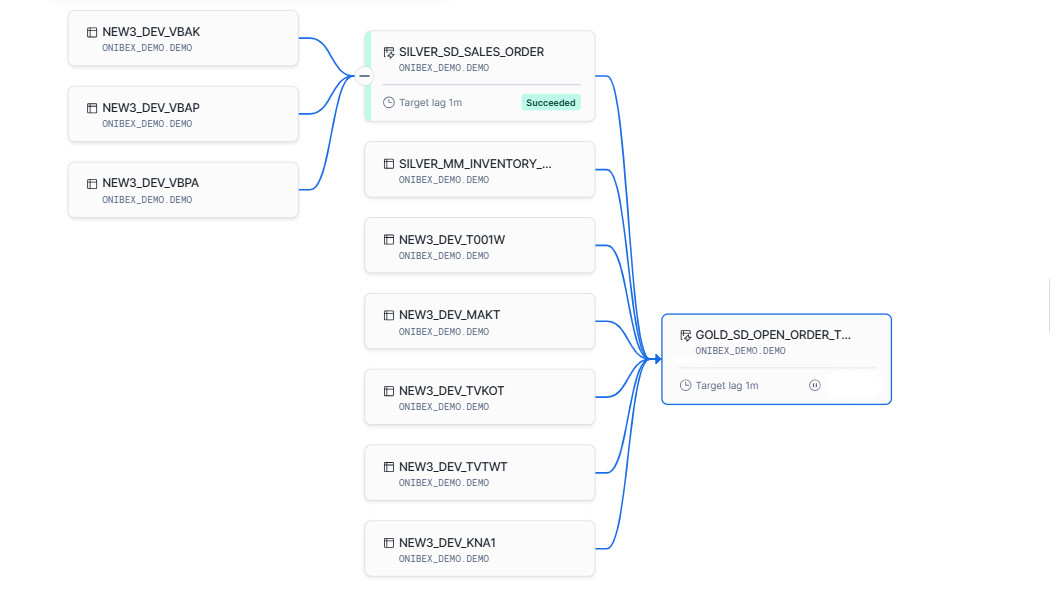Click the NEW3_DEV_KNA1 table icon

click(389, 543)
